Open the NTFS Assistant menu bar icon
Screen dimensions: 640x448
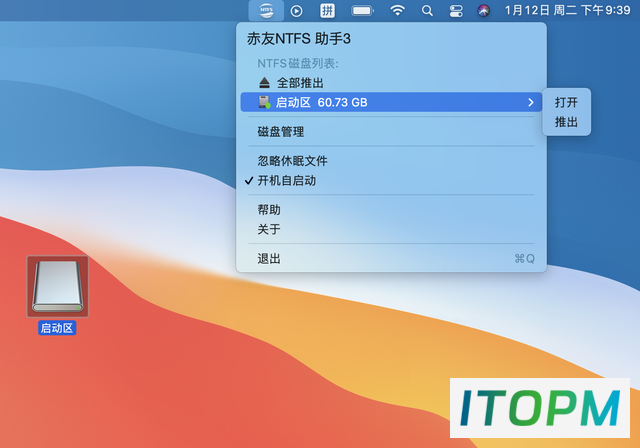tap(266, 11)
